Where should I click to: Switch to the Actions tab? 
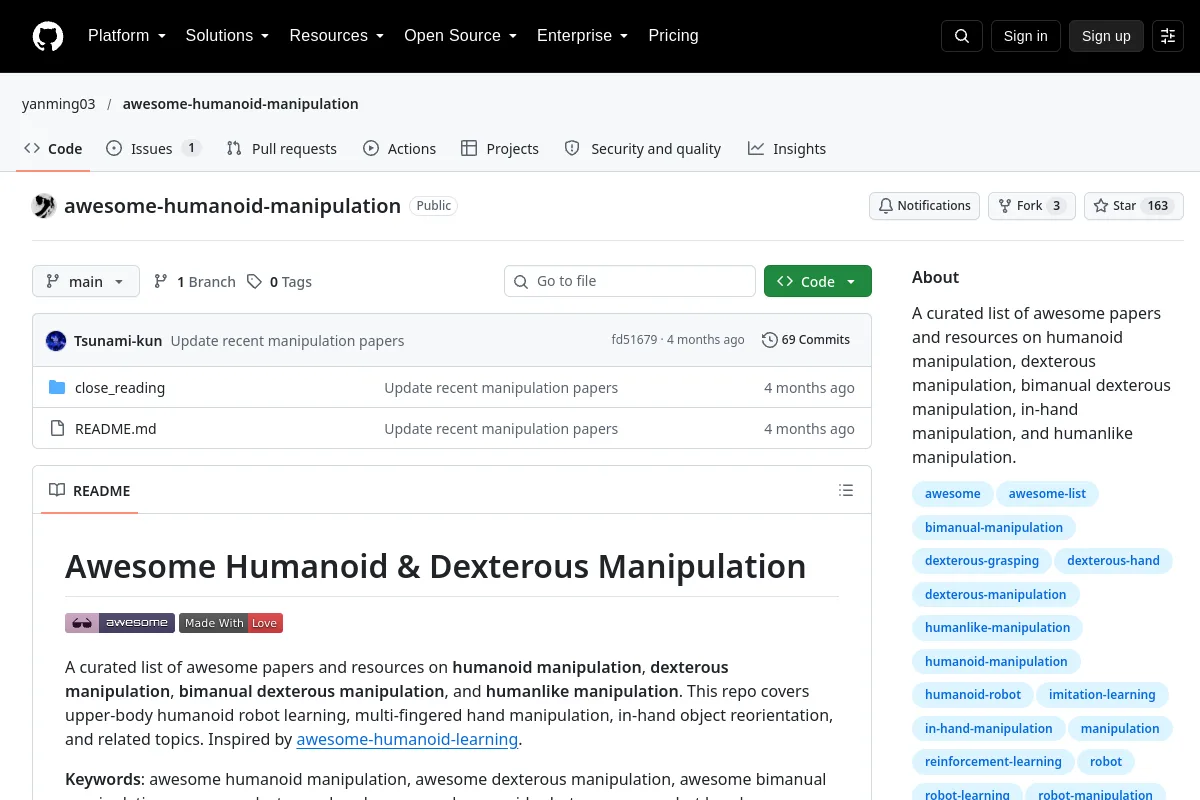(400, 149)
